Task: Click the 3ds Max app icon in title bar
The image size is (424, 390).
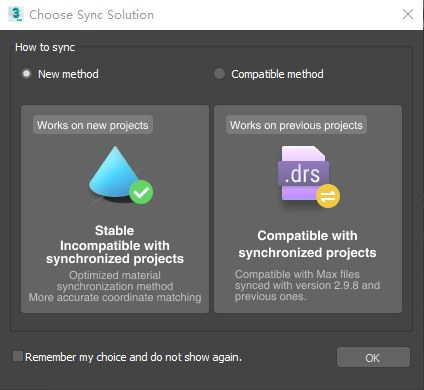Action: click(16, 14)
